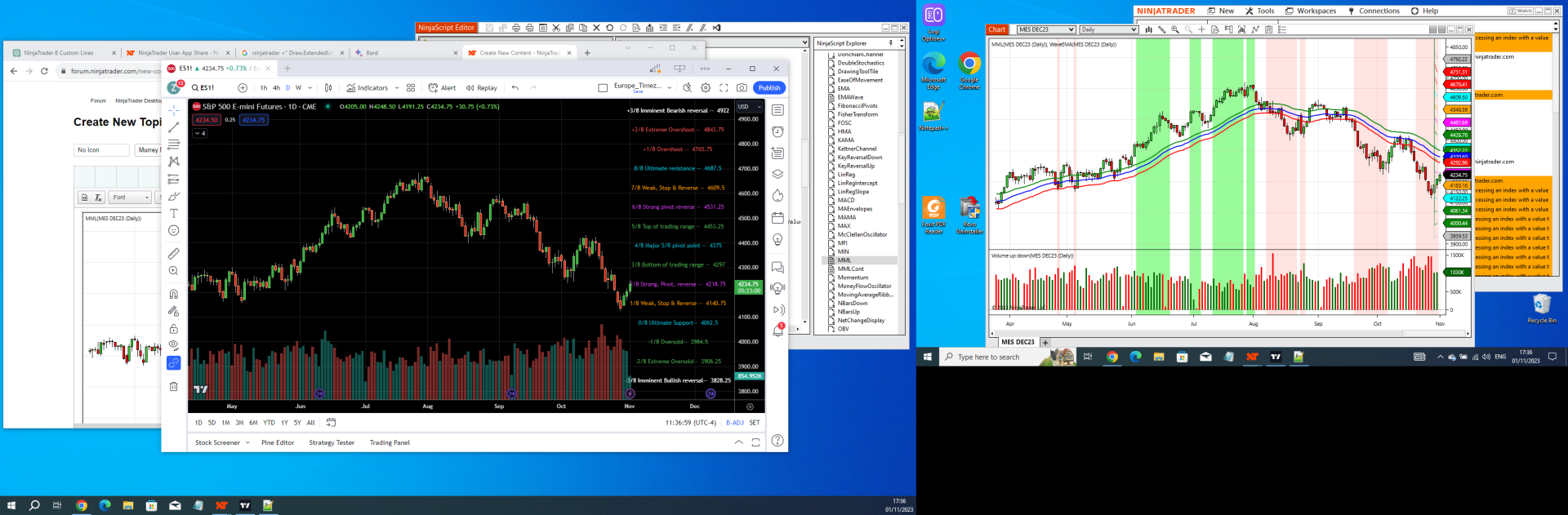Open the Europe_Timez layout dropdown
Image resolution: width=1568 pixels, height=515 pixels.
[x=670, y=87]
